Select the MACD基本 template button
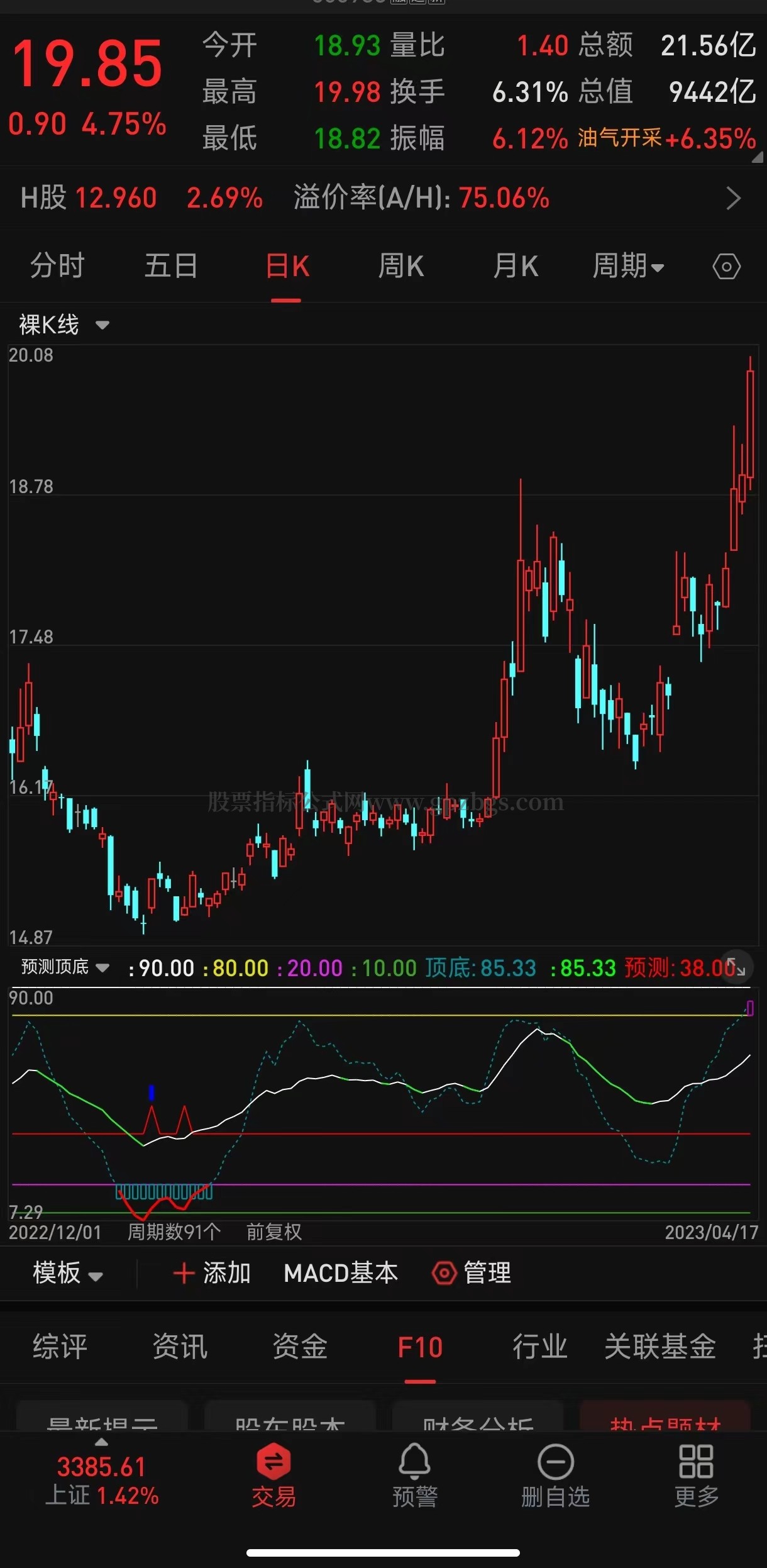This screenshot has width=767, height=1568. [341, 1274]
